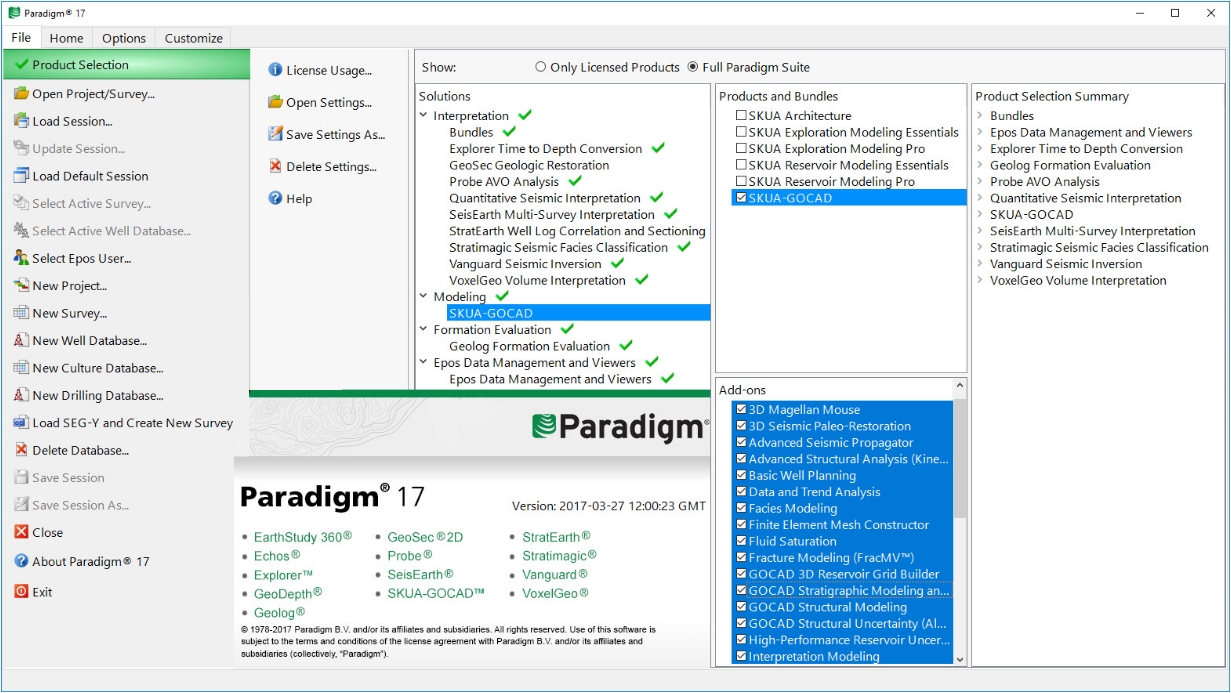Click the Add-ons scrollbar up arrow

click(x=960, y=386)
